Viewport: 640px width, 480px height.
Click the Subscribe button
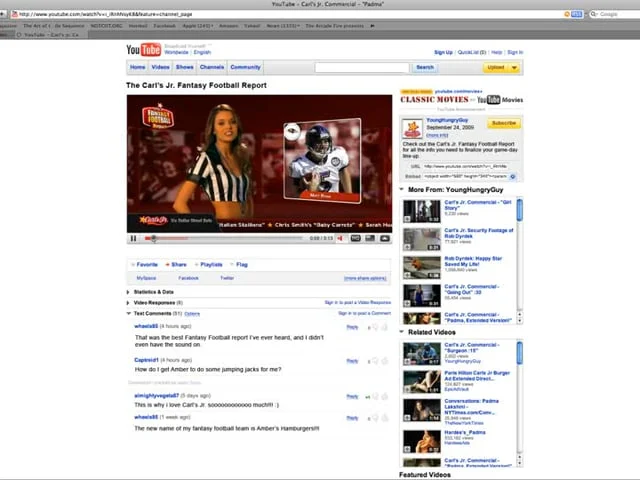(x=504, y=123)
